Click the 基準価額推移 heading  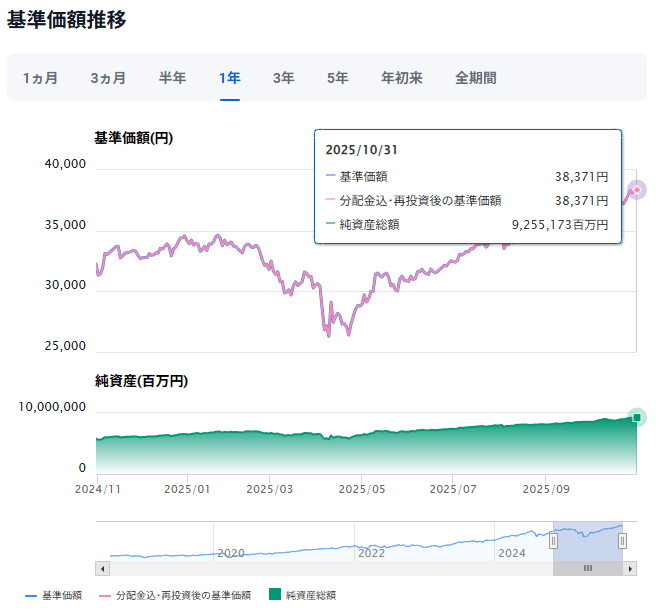click(x=67, y=20)
